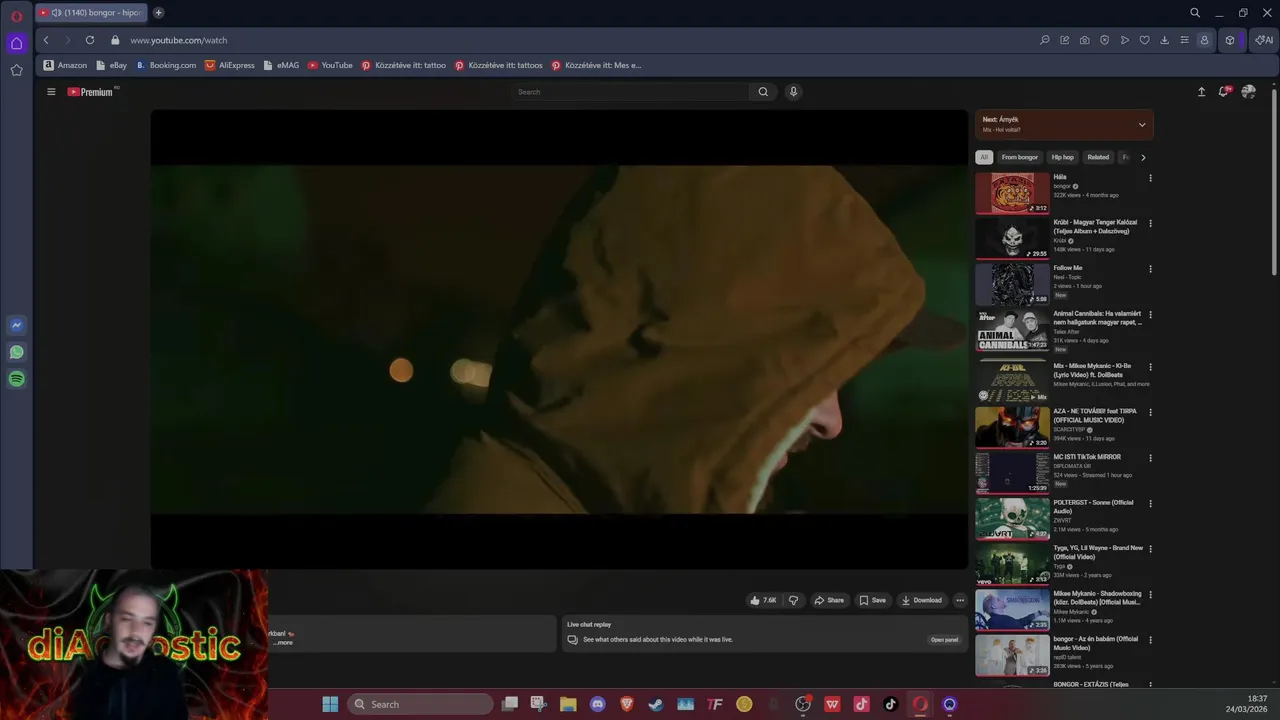This screenshot has width=1280, height=720.
Task: Open Opera bookmarks star sidebar icon
Action: coord(16,70)
